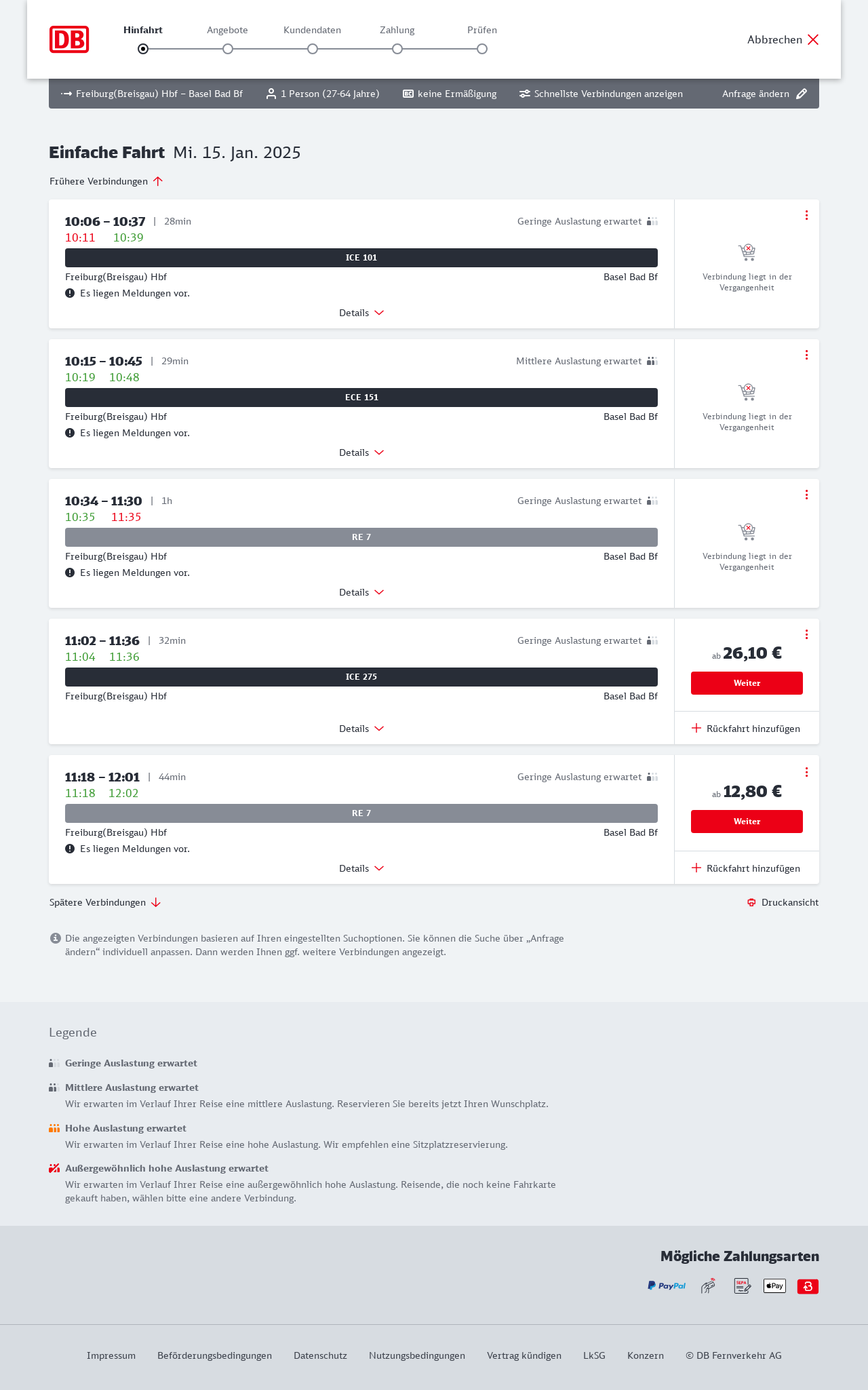Click the Abbrechen close X icon
The width and height of the screenshot is (868, 1390).
tap(813, 39)
